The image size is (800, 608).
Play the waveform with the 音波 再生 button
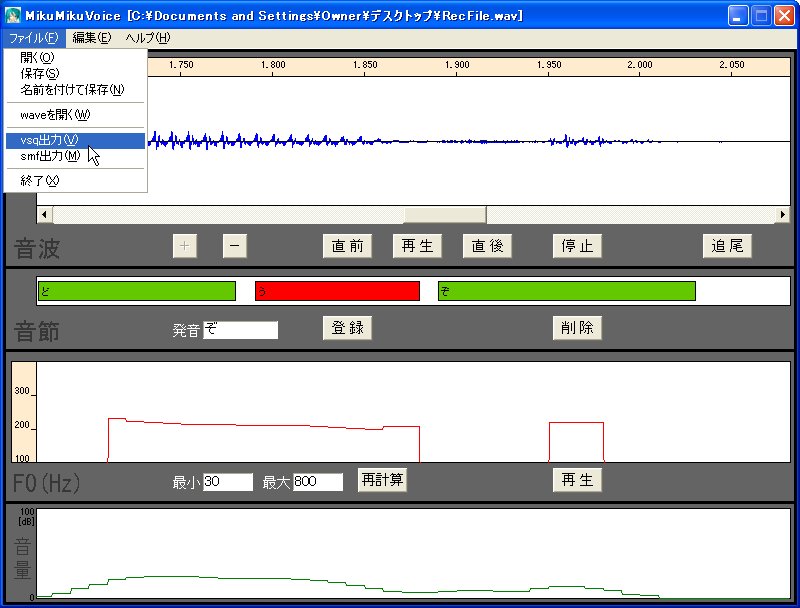[417, 246]
